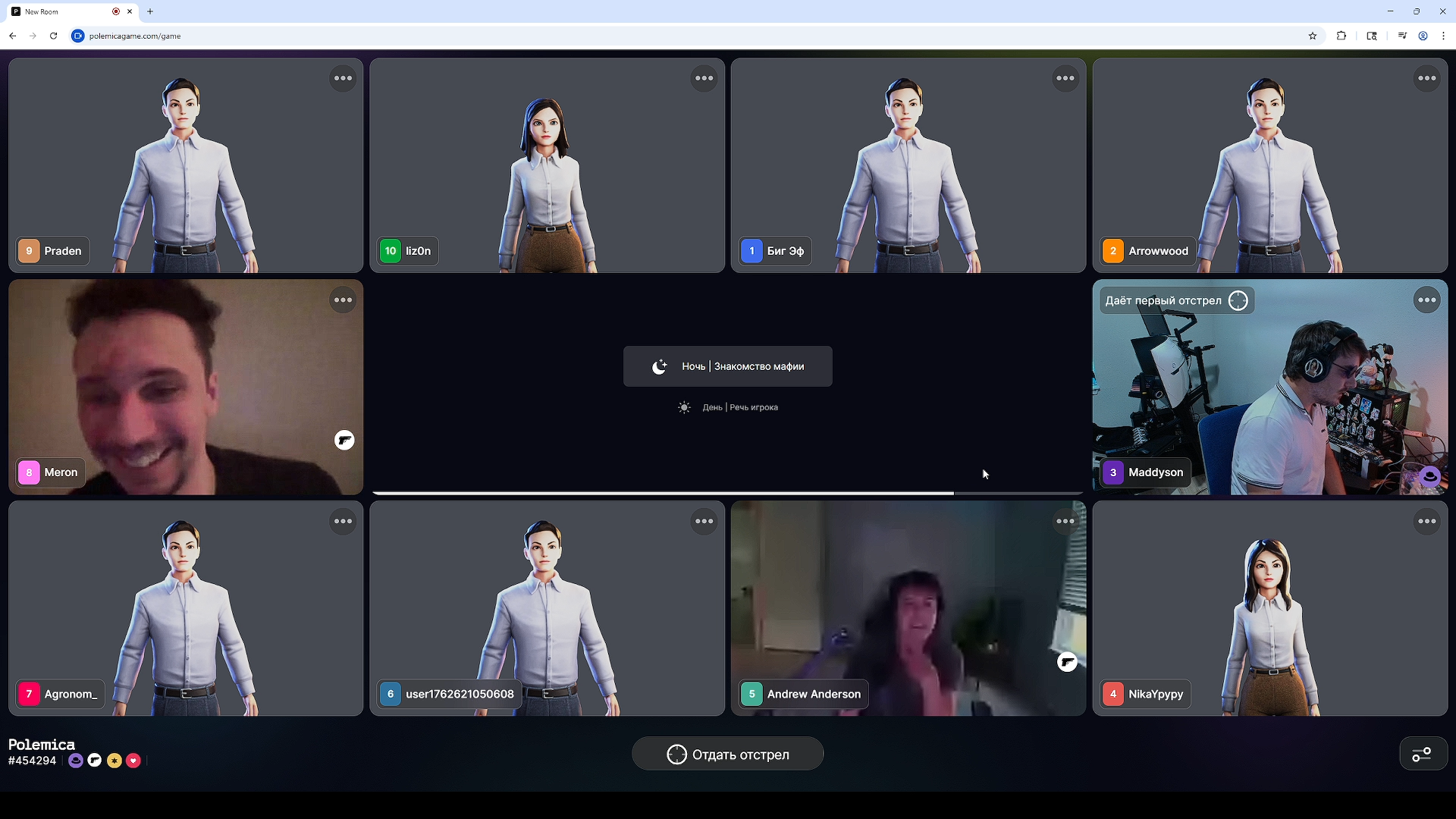Open a new browser tab
The height and width of the screenshot is (819, 1456).
150,11
